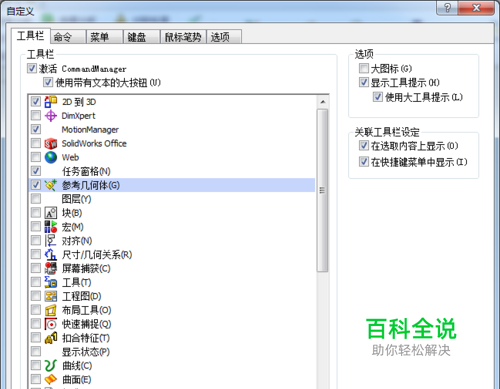Click the 对齐(N) align icon
This screenshot has width=500, height=389.
click(x=51, y=241)
